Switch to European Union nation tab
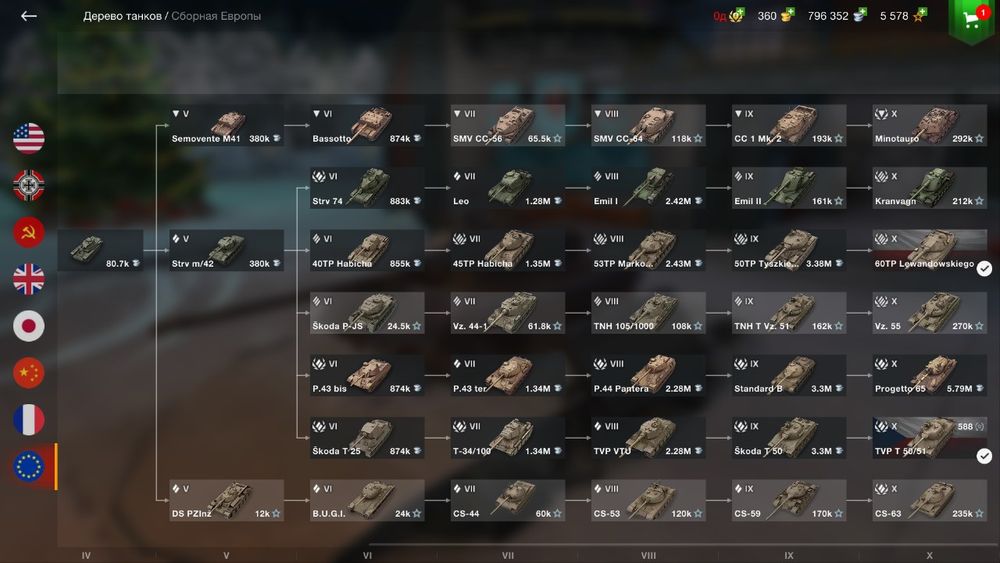 click(29, 467)
